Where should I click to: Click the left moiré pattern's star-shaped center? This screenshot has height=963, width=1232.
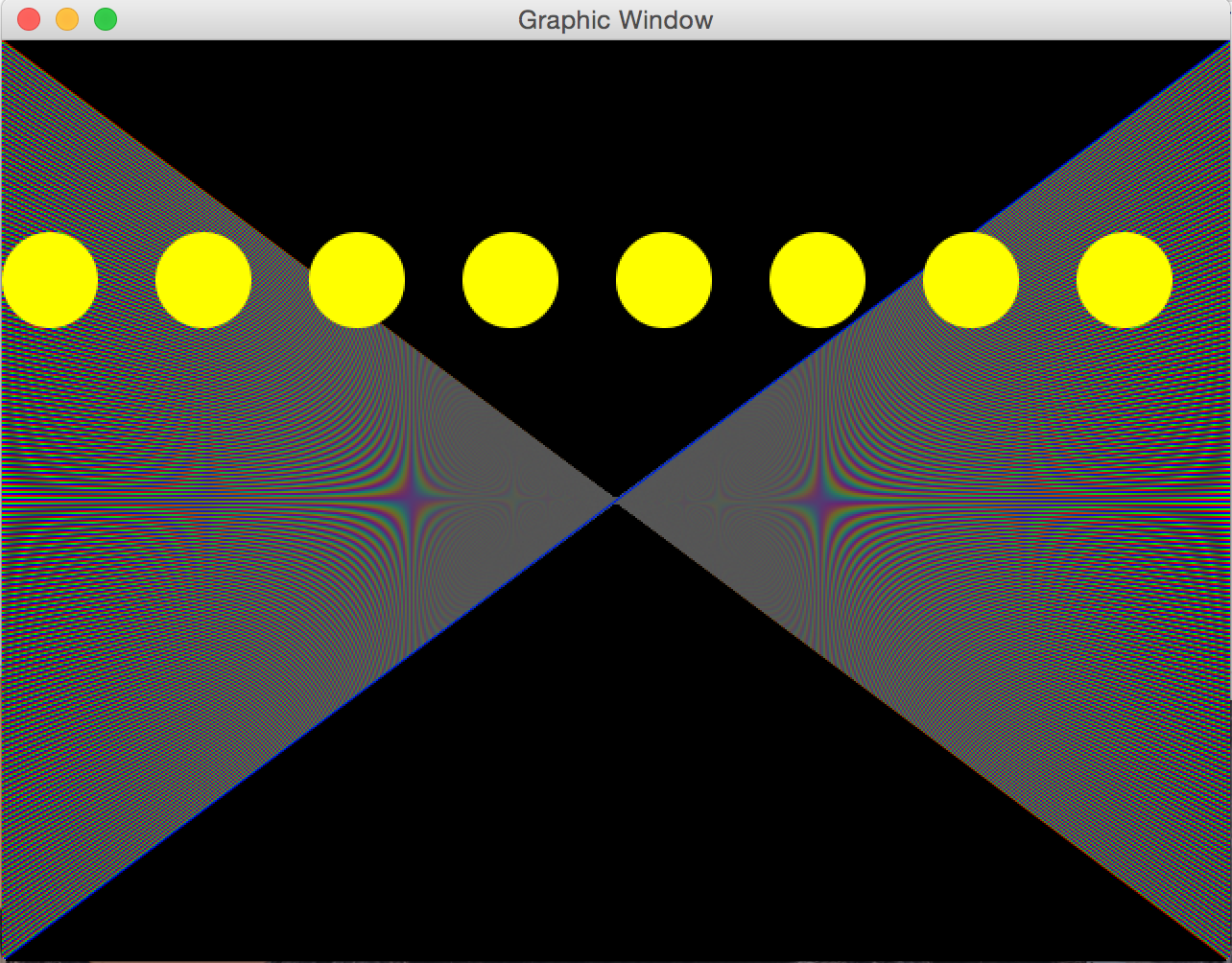point(413,500)
